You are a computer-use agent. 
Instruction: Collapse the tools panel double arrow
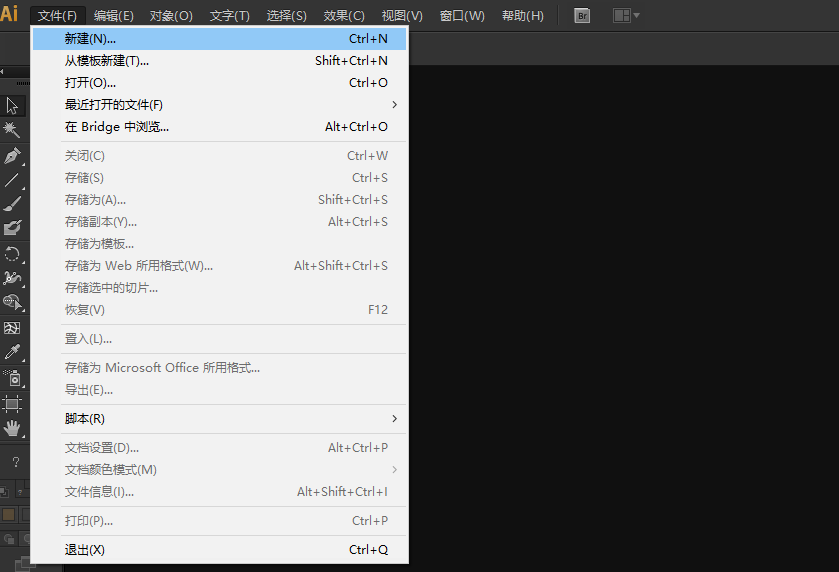3,71
